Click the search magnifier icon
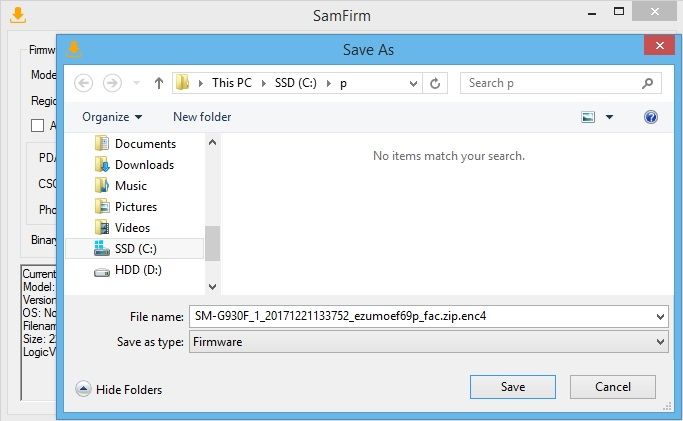This screenshot has width=683, height=421. pos(647,83)
